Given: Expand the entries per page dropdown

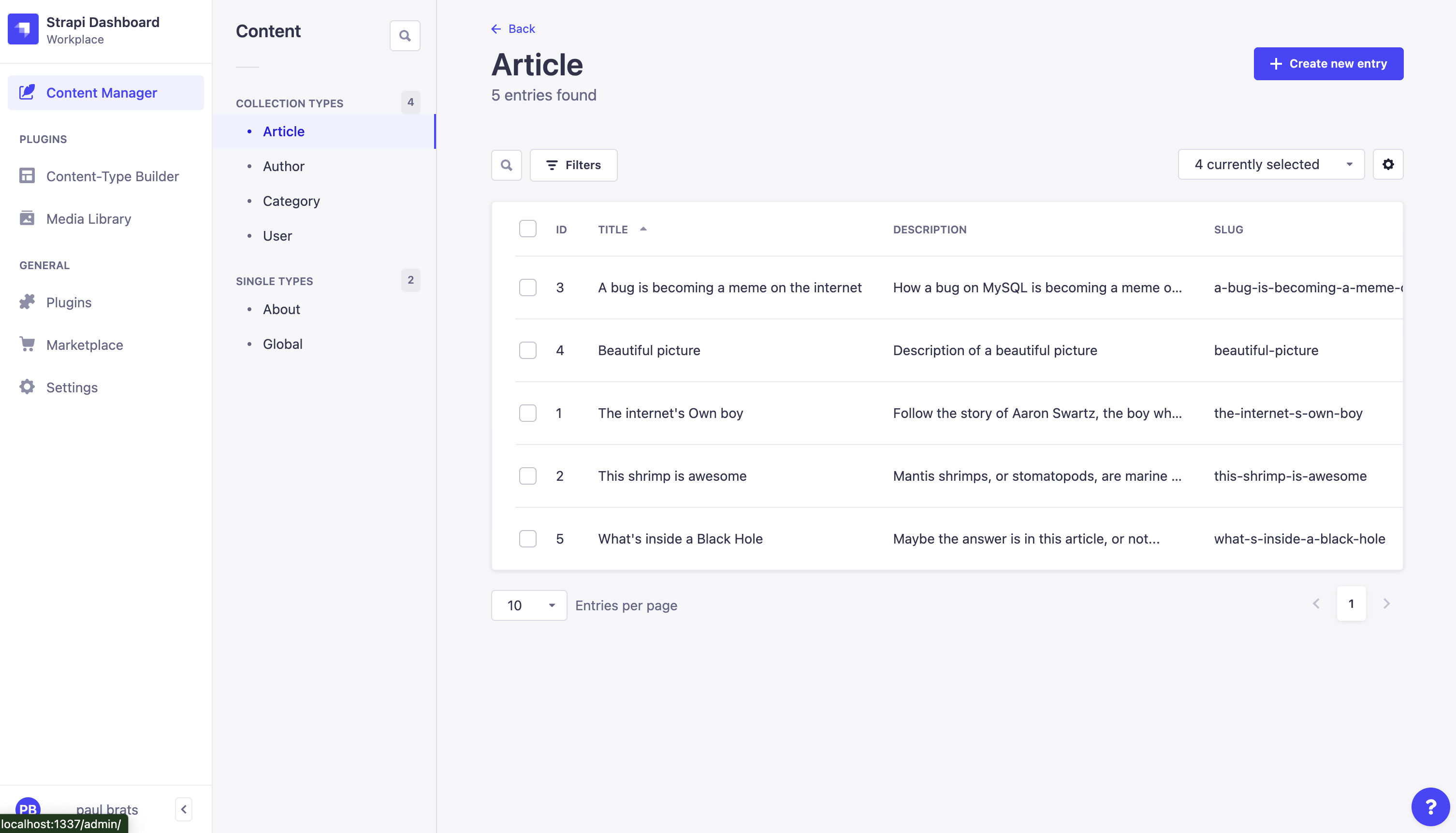Looking at the screenshot, I should (529, 605).
